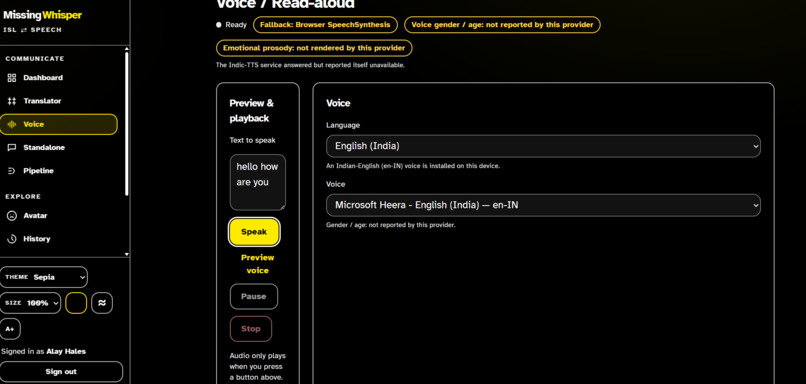Image resolution: width=806 pixels, height=384 pixels.
Task: Click the 'hello how are you' text box
Action: (258, 182)
